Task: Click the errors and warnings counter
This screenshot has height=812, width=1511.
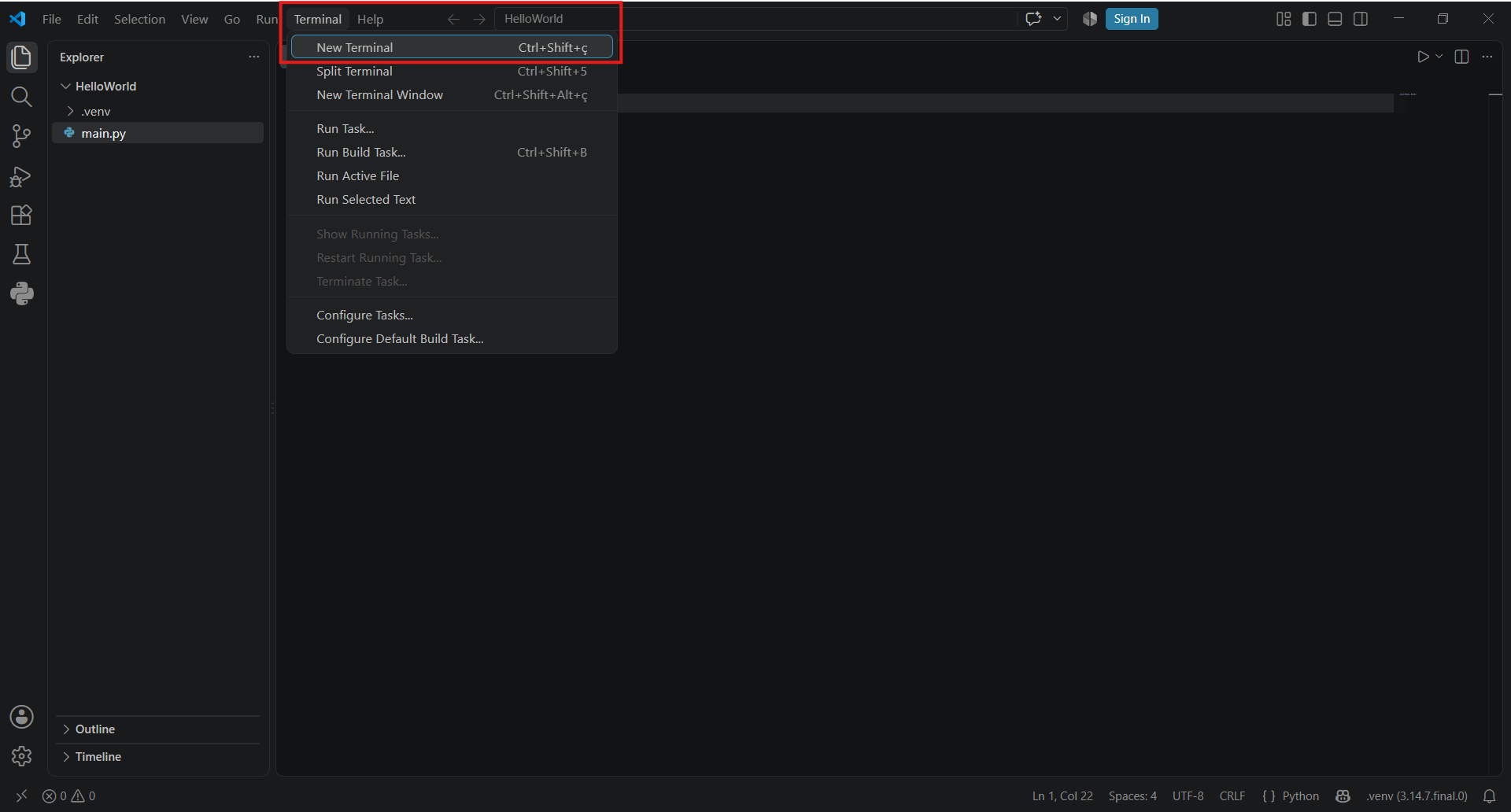Action: coord(69,796)
